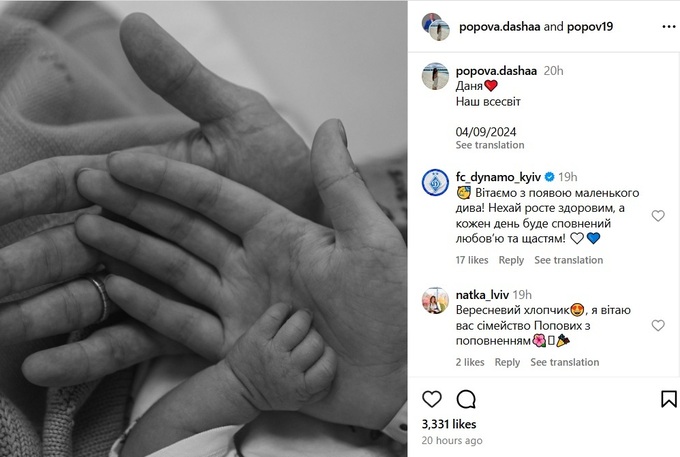Like the natka_lviv comment
Viewport: 680px width, 457px height.
(x=658, y=325)
